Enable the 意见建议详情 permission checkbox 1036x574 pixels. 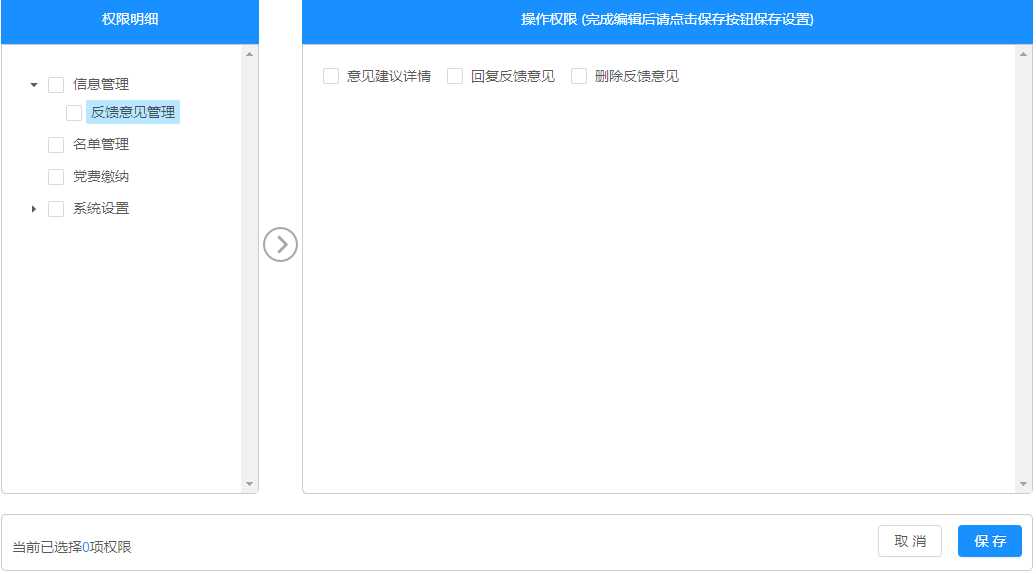click(x=331, y=76)
